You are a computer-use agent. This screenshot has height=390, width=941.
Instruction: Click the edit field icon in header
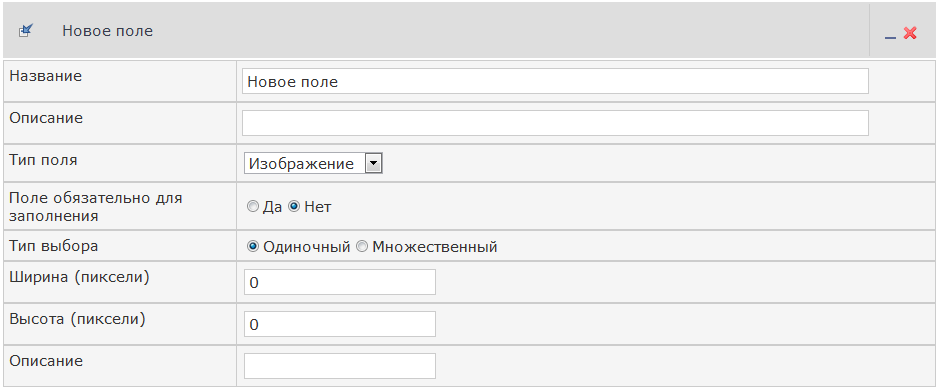(26, 31)
